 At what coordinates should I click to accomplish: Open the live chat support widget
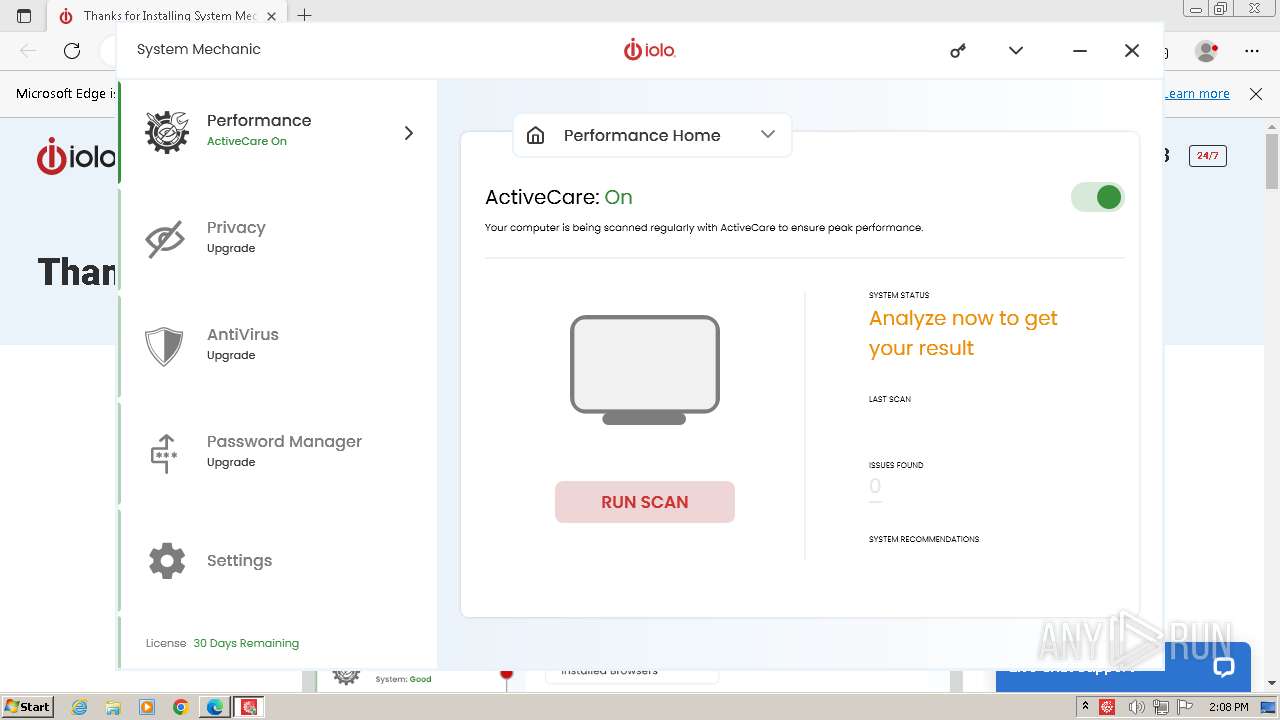pos(1224,666)
